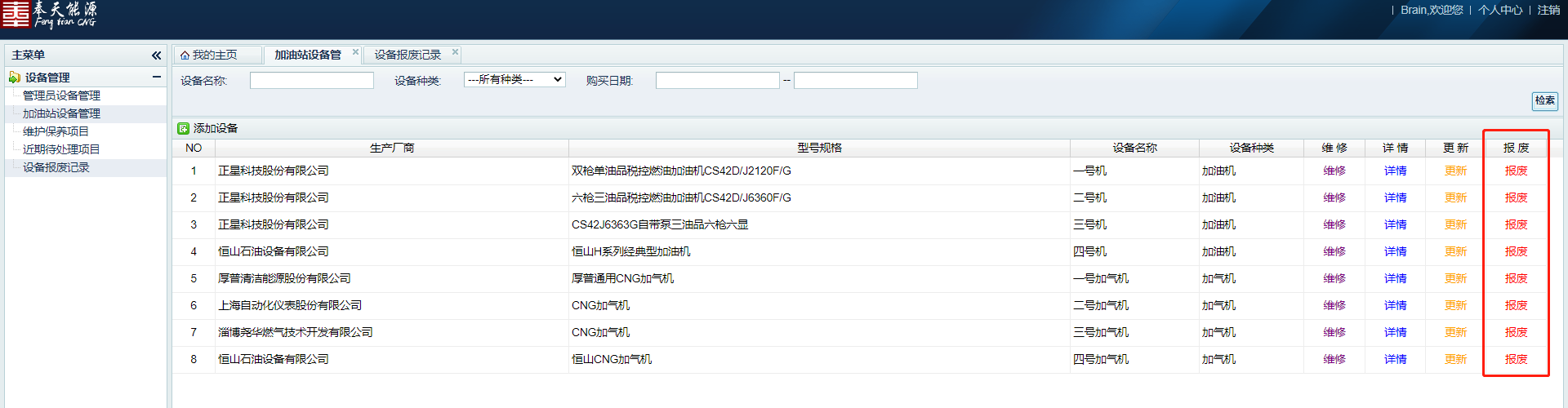The image size is (1568, 408).
Task: Click 维修 link for row 3 三号机
Action: click(1334, 224)
